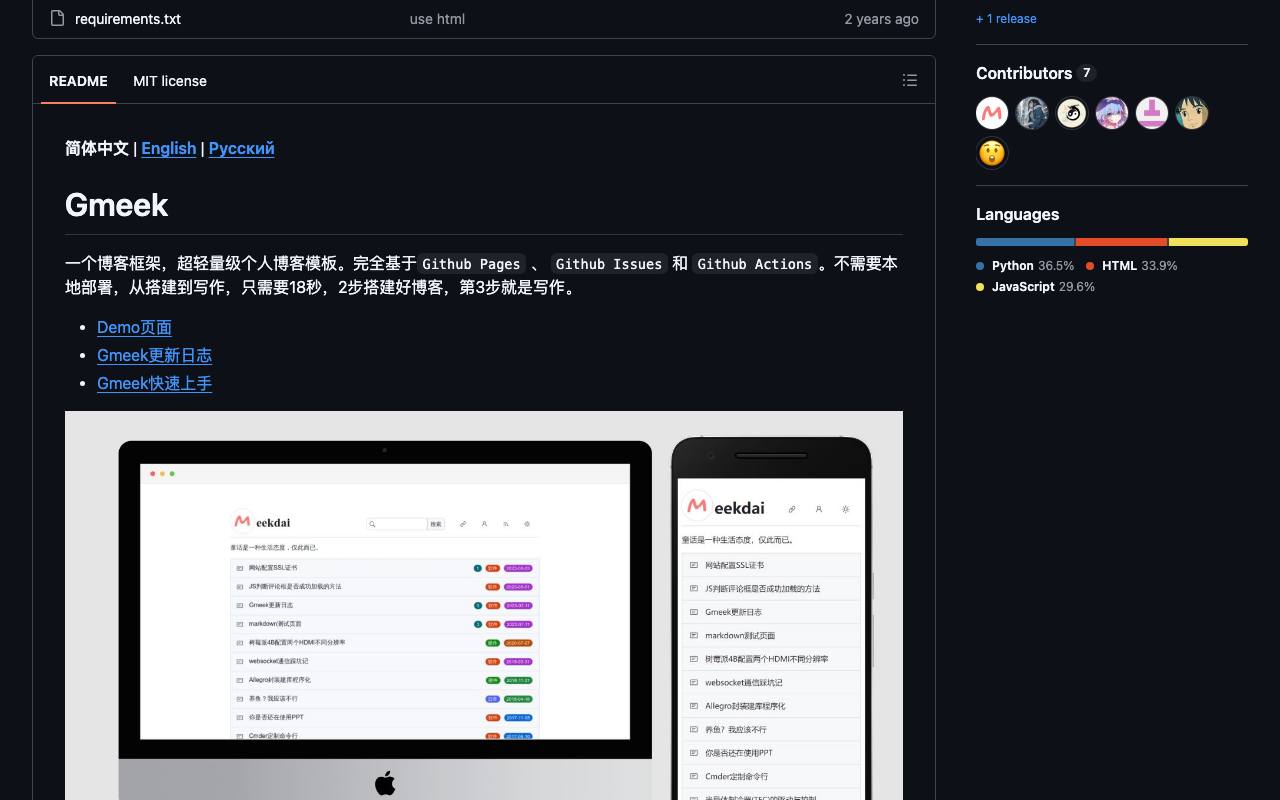Viewport: 1280px width, 800px height.
Task: Click the blue Python segment of language bar
Action: point(1025,242)
